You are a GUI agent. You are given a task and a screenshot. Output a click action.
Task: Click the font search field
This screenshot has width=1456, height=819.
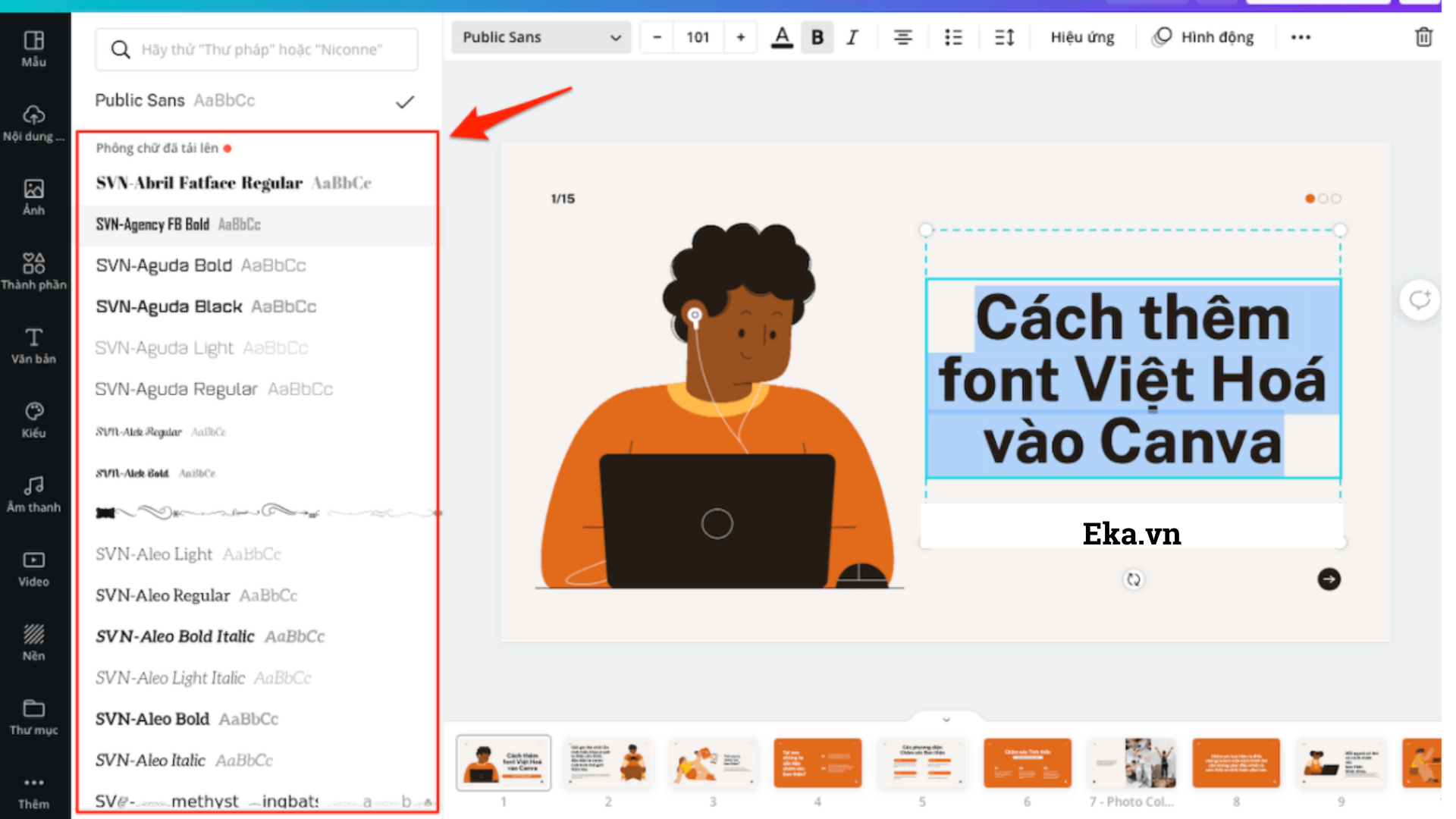(256, 49)
